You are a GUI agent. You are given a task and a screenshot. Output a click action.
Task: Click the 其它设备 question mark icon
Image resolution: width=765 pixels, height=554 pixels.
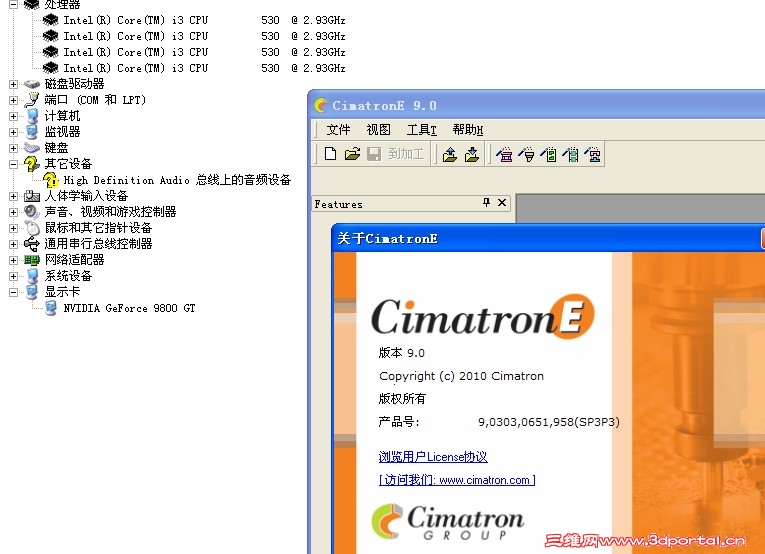pyautogui.click(x=32, y=164)
